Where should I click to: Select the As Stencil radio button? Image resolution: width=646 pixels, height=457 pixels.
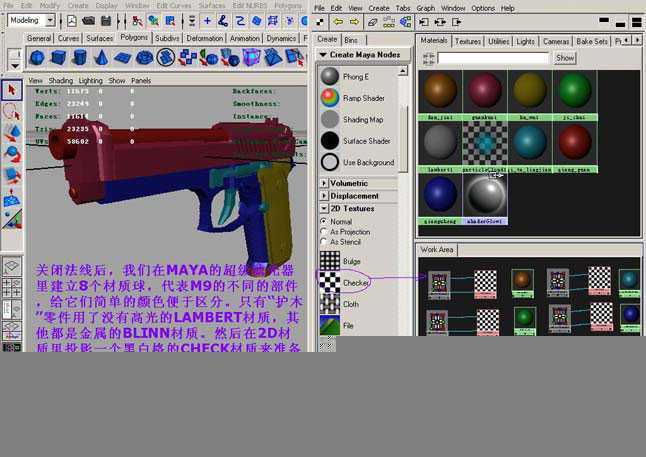[324, 242]
